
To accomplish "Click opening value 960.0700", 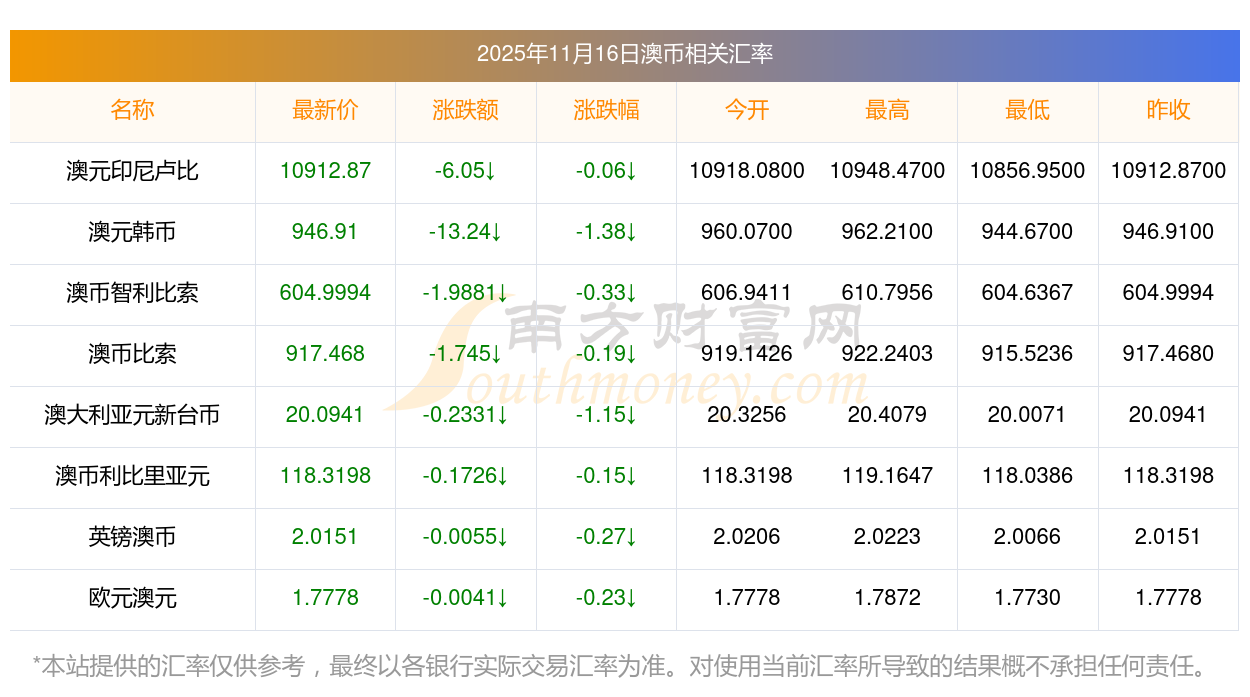I will tap(747, 232).
